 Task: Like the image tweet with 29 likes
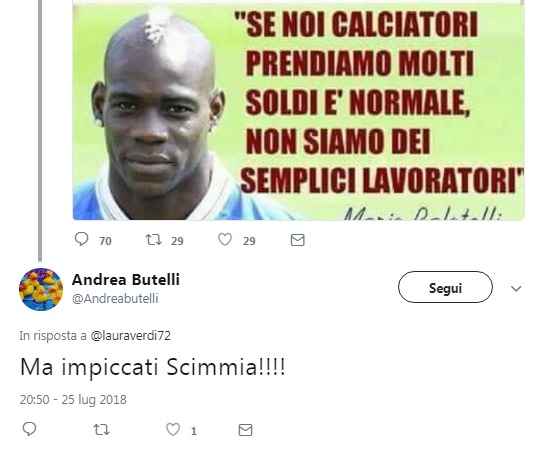pyautogui.click(x=225, y=239)
